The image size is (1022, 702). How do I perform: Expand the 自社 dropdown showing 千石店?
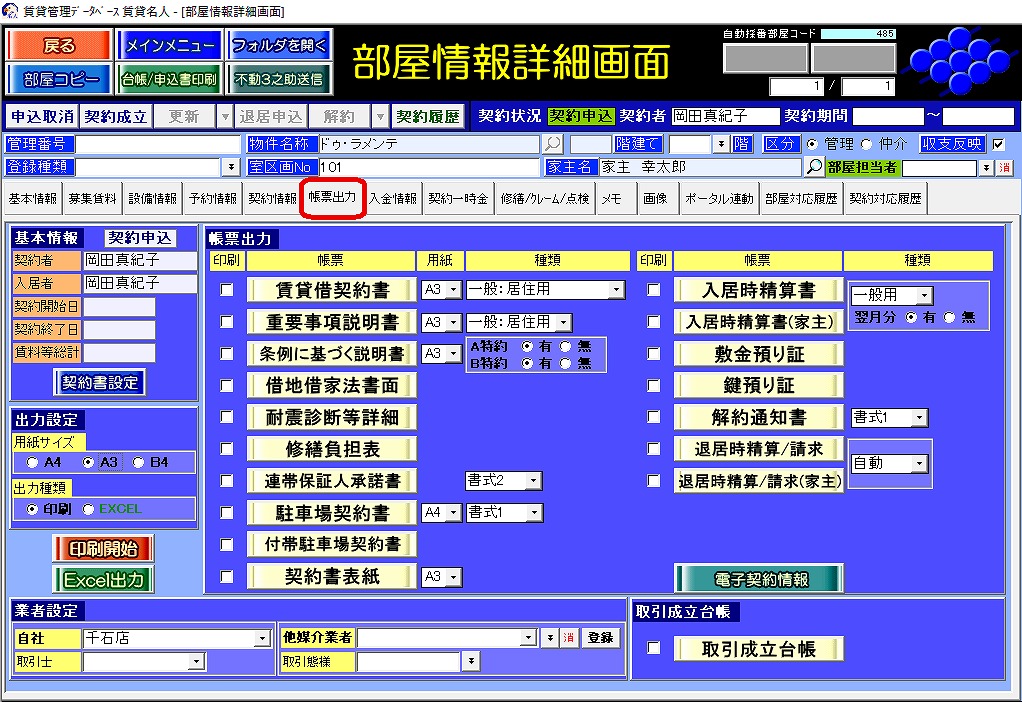pyautogui.click(x=263, y=638)
